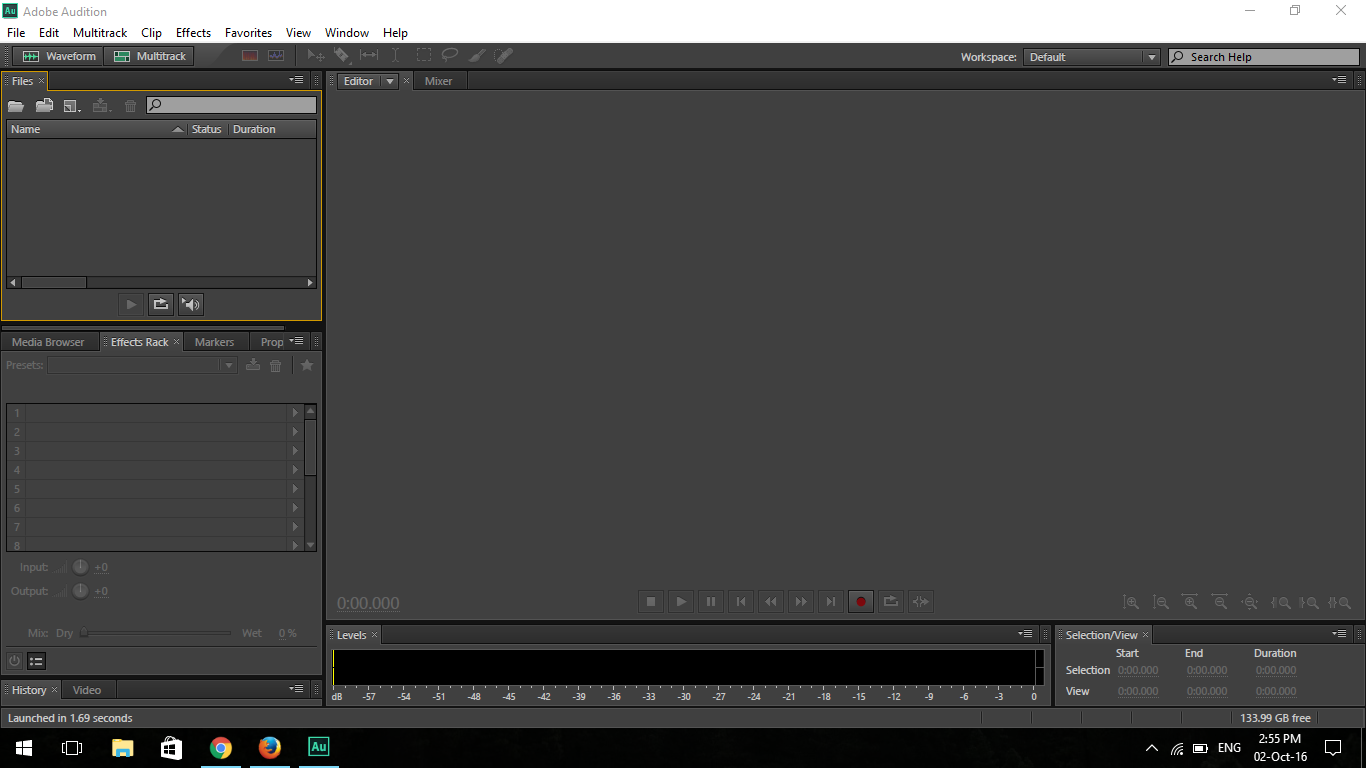Viewport: 1366px width, 768px height.
Task: Switch to the Markers tab
Action: point(214,342)
